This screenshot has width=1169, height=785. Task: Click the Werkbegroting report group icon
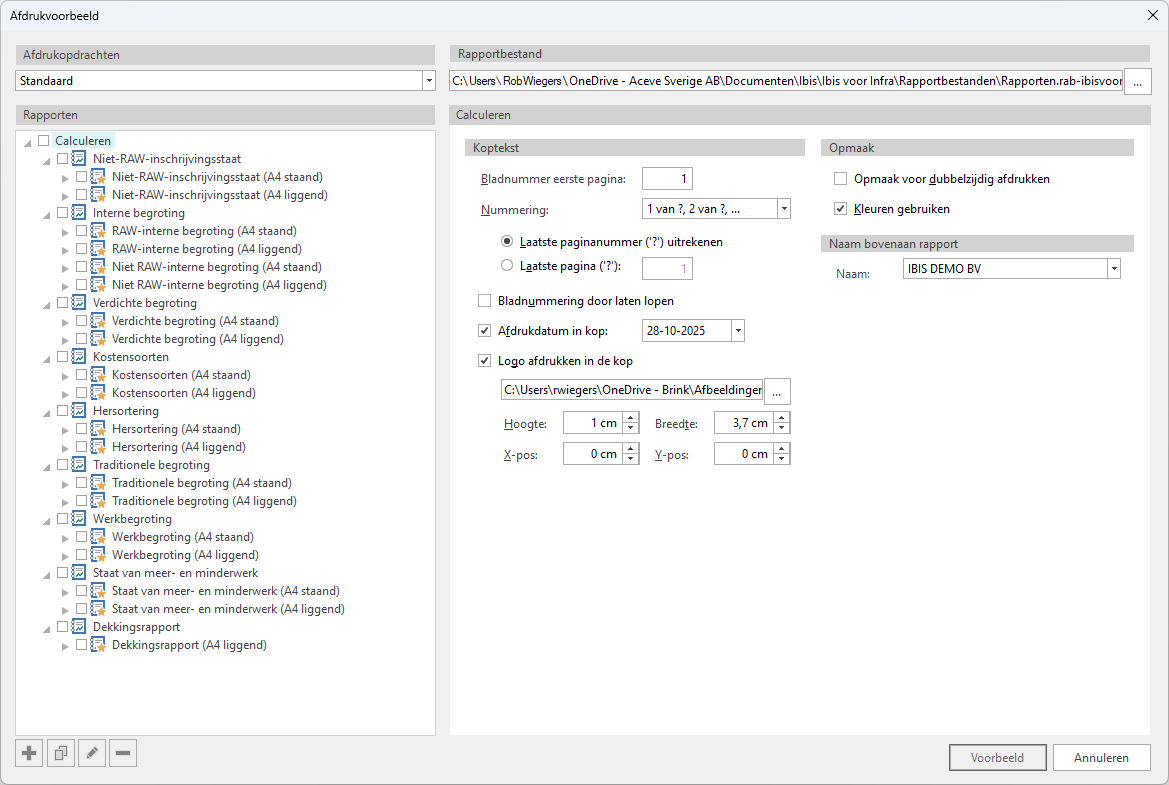79,519
